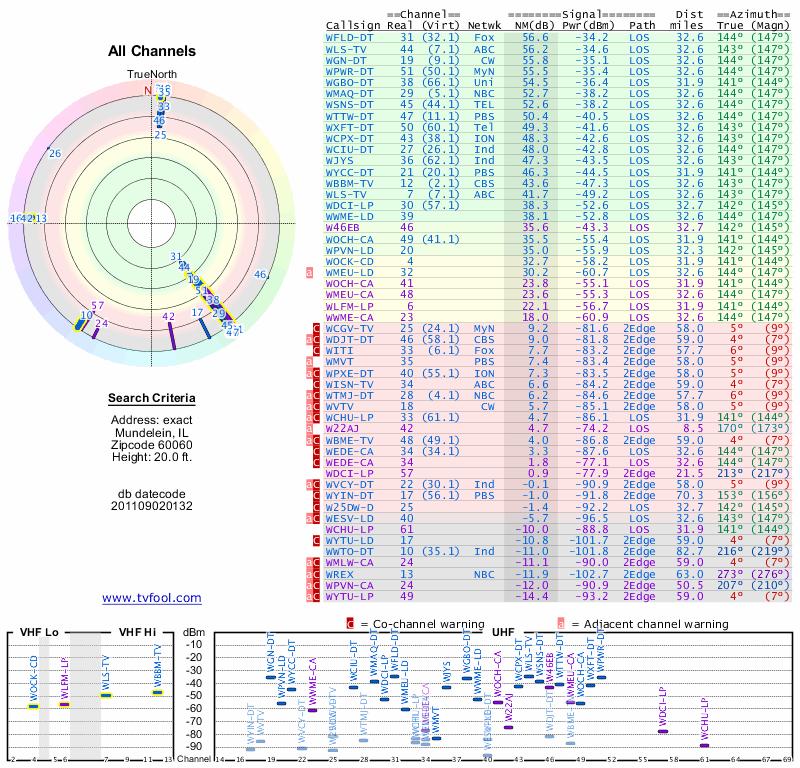The image size is (800, 768).
Task: Click the adjacent channel warning icon beside WMVT
Action: tap(310, 361)
